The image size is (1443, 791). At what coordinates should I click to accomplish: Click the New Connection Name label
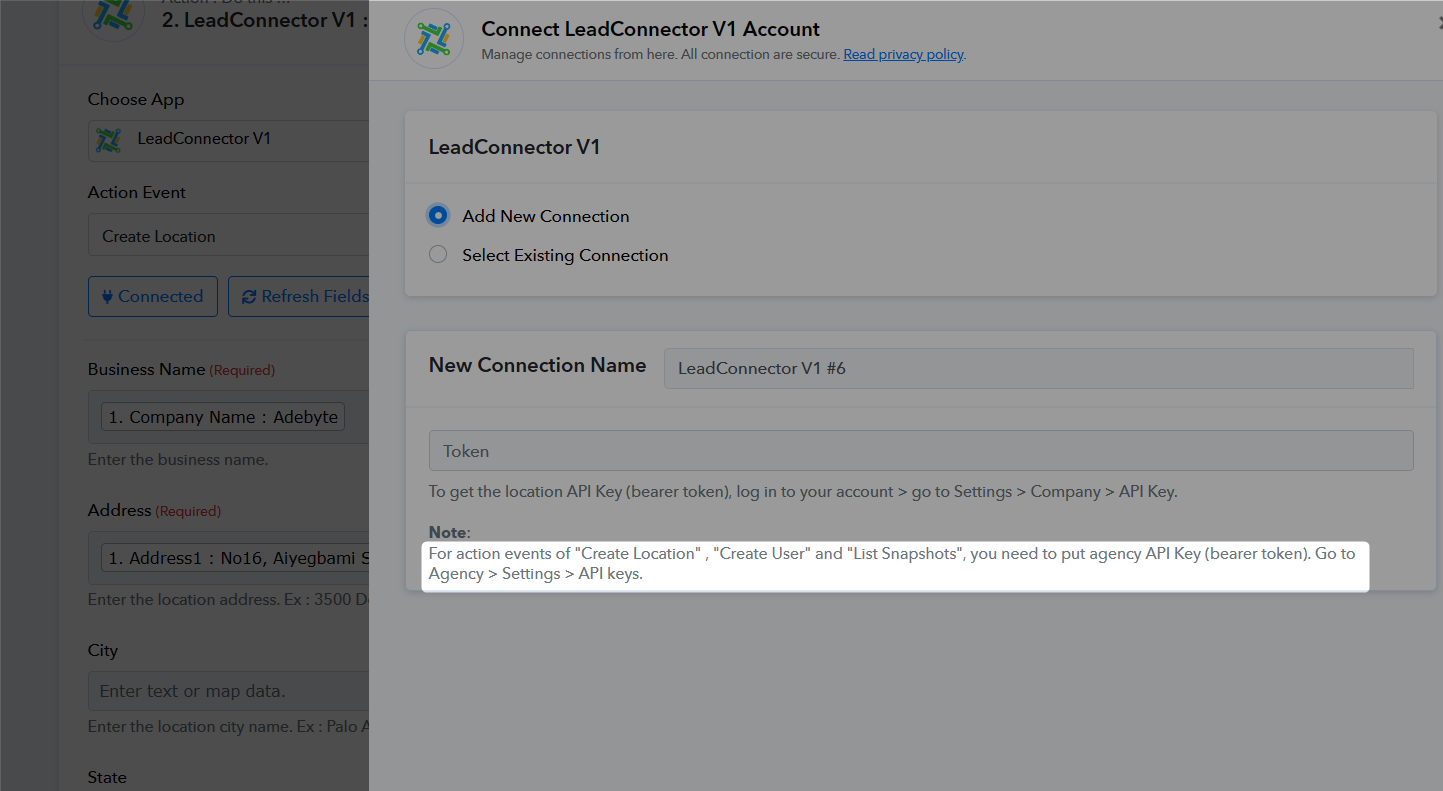point(537,365)
